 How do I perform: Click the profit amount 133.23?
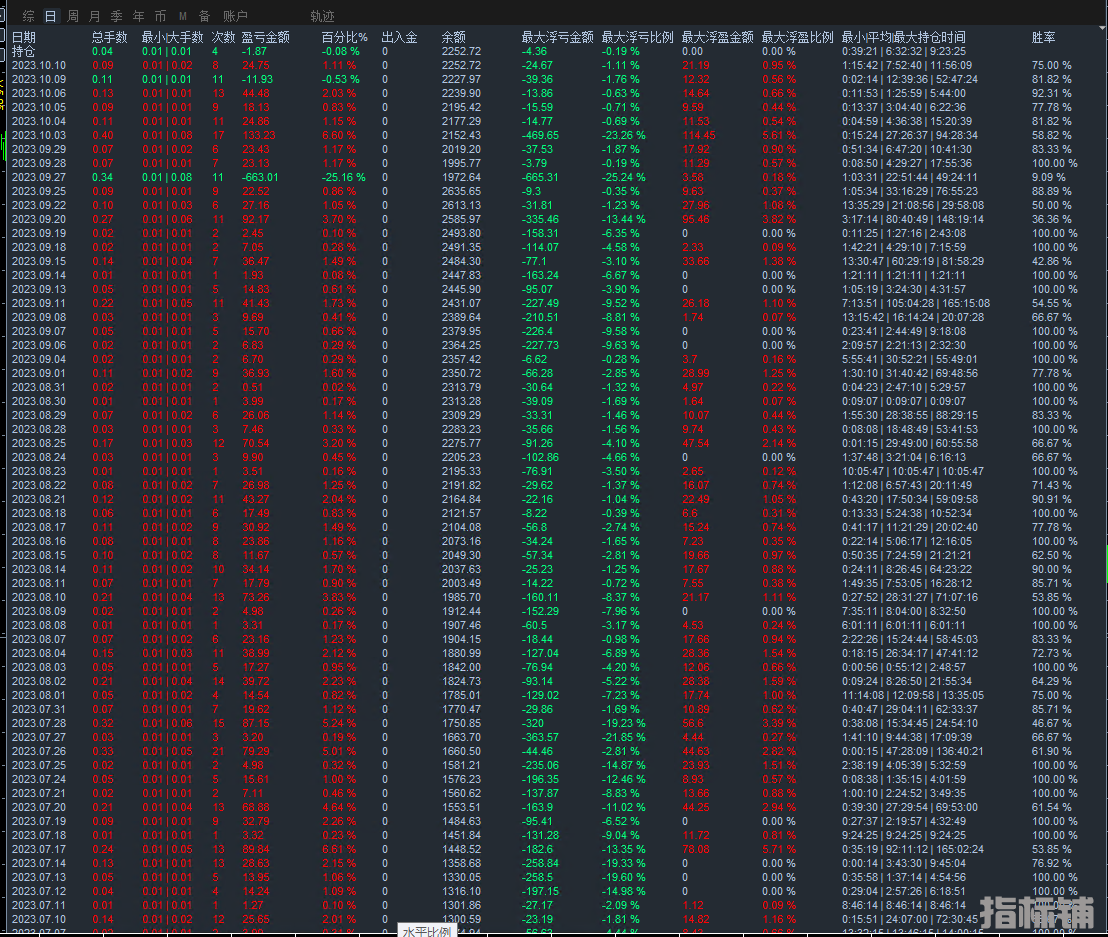click(x=259, y=135)
